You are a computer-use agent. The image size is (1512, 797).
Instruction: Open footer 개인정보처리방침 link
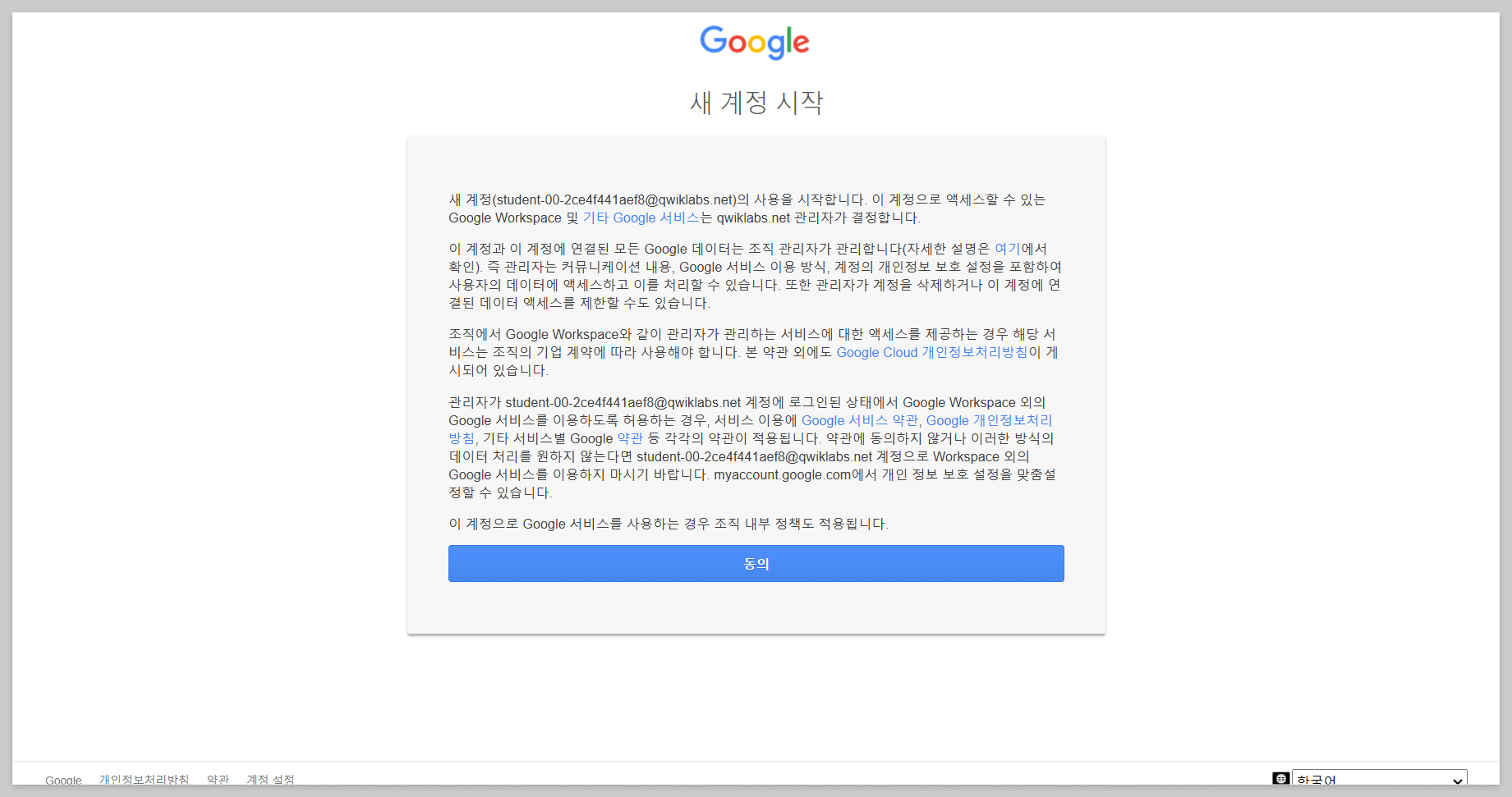click(144, 779)
